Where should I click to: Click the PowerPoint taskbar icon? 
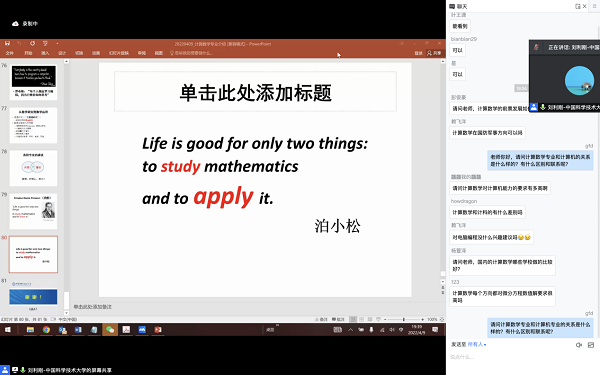[x=158, y=329]
